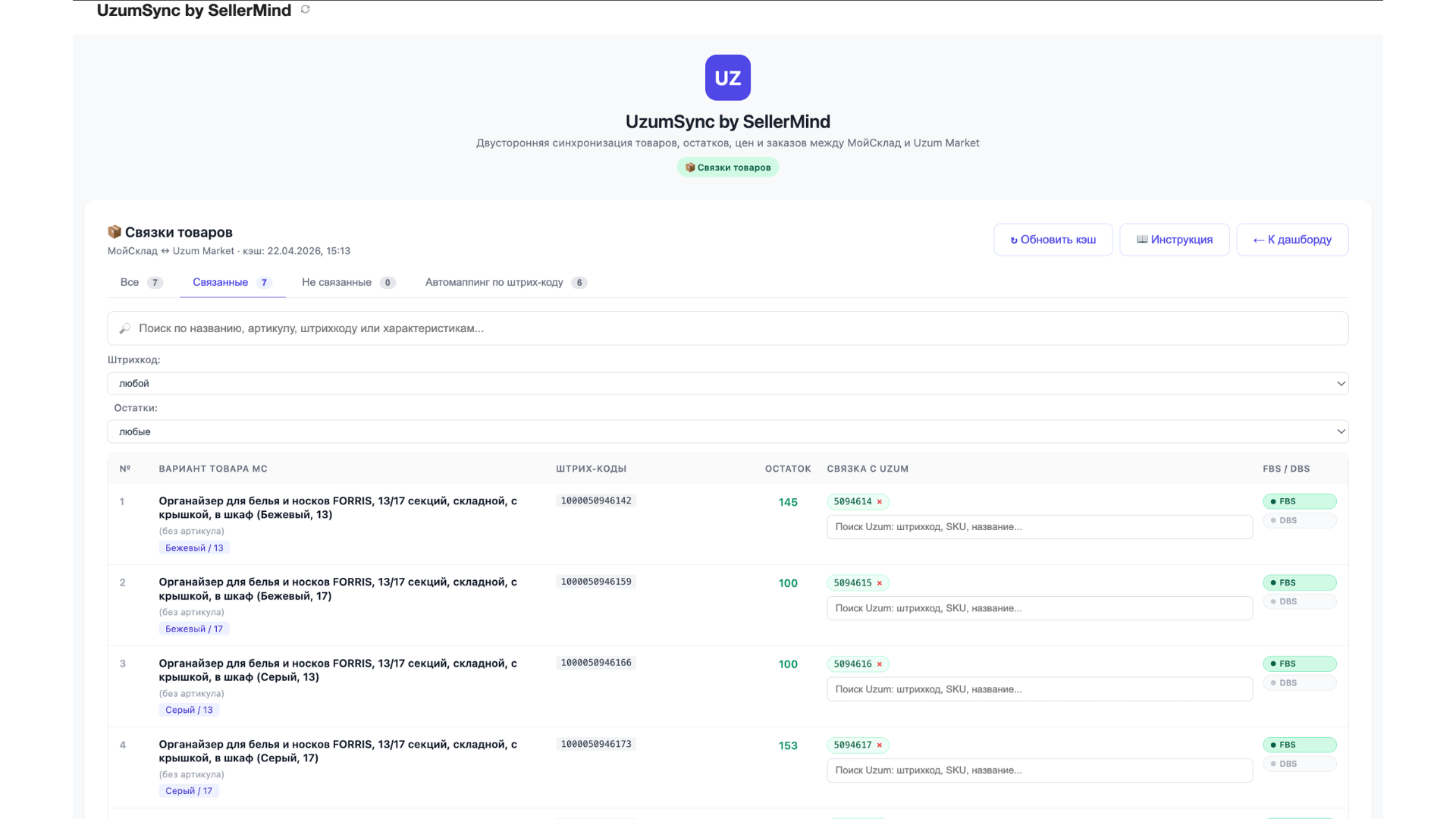Click the search magnifier icon in search bar

click(125, 328)
